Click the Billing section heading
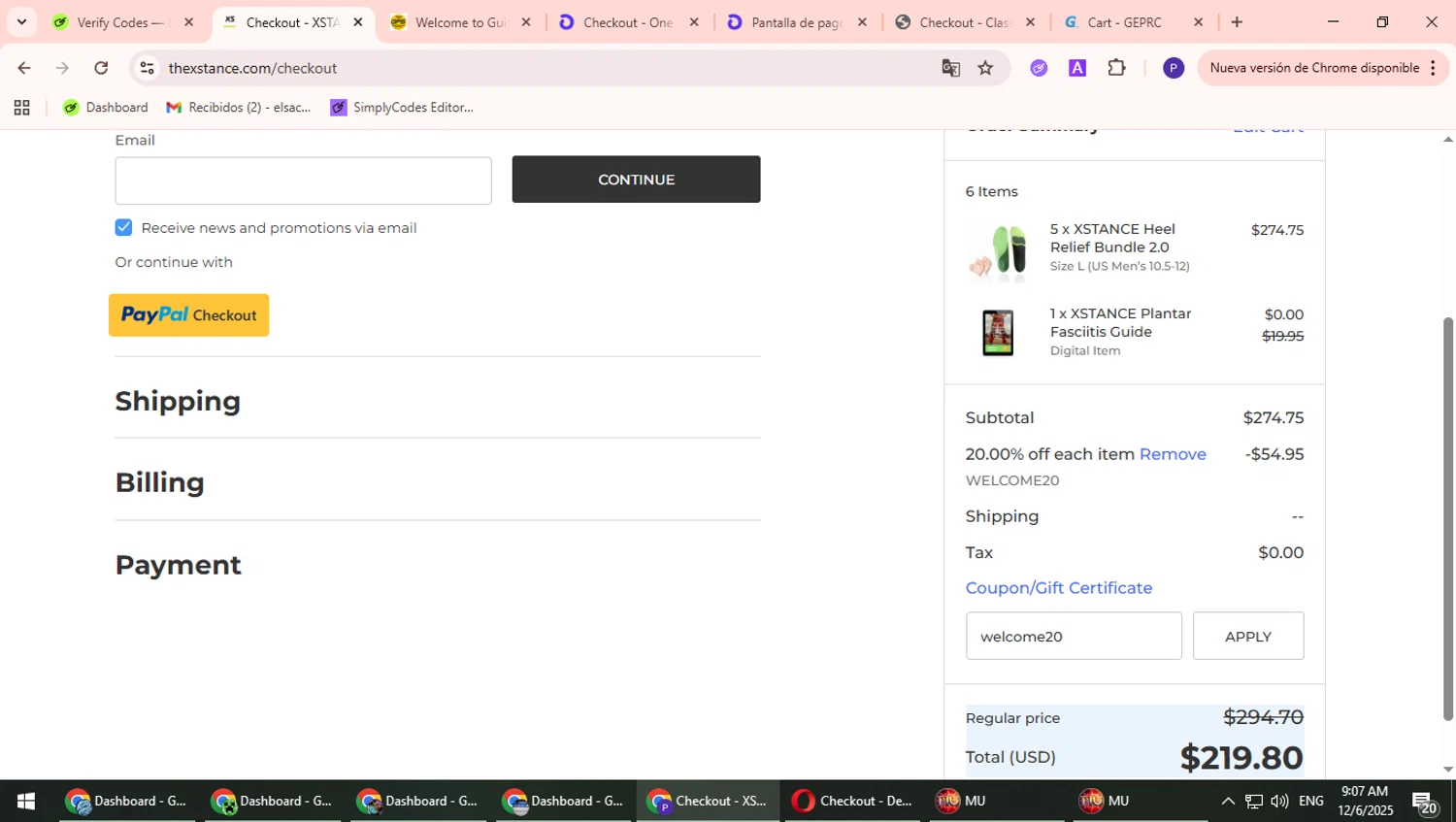The width and height of the screenshot is (1456, 822). pyautogui.click(x=159, y=482)
